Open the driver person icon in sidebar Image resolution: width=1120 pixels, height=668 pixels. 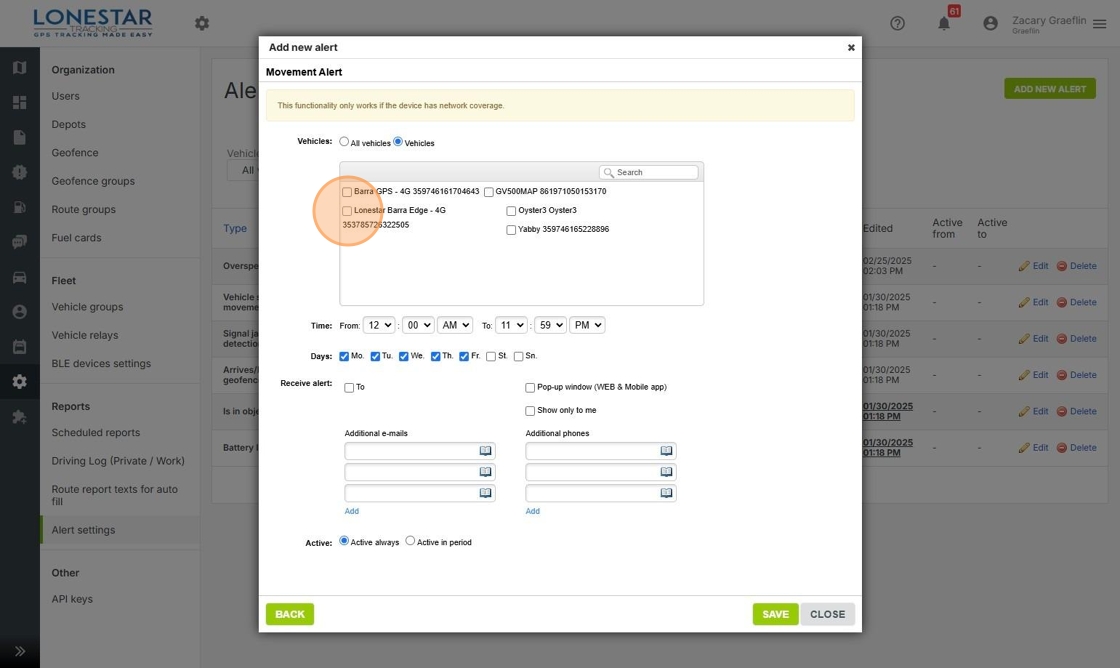(19, 312)
